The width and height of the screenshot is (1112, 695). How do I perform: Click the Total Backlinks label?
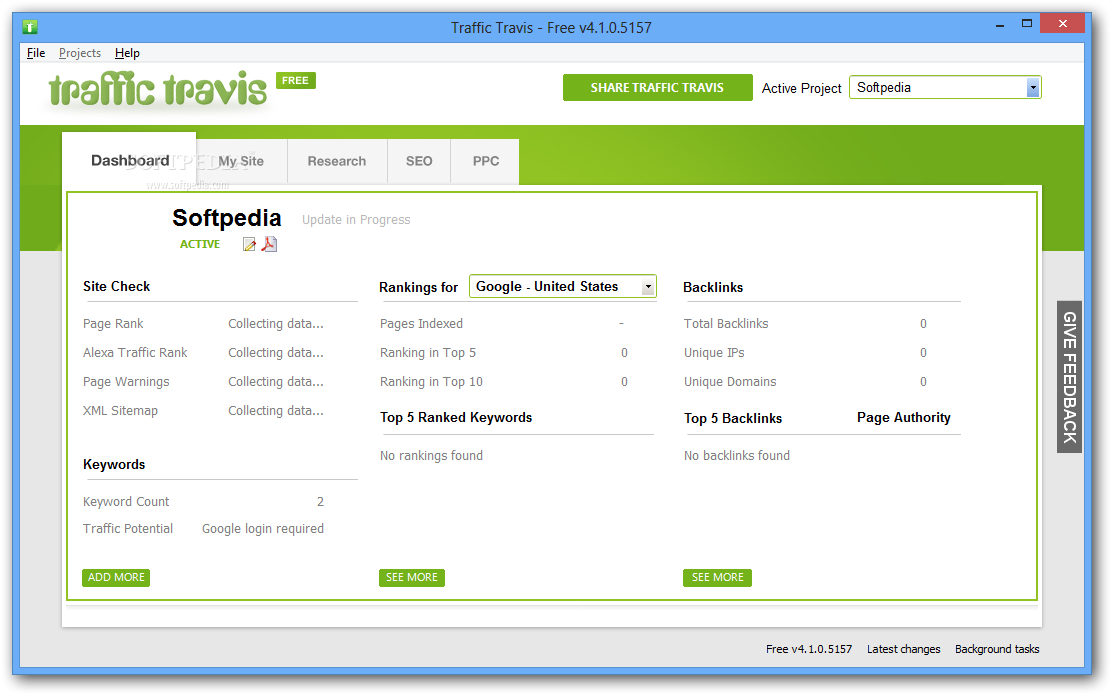(x=726, y=323)
